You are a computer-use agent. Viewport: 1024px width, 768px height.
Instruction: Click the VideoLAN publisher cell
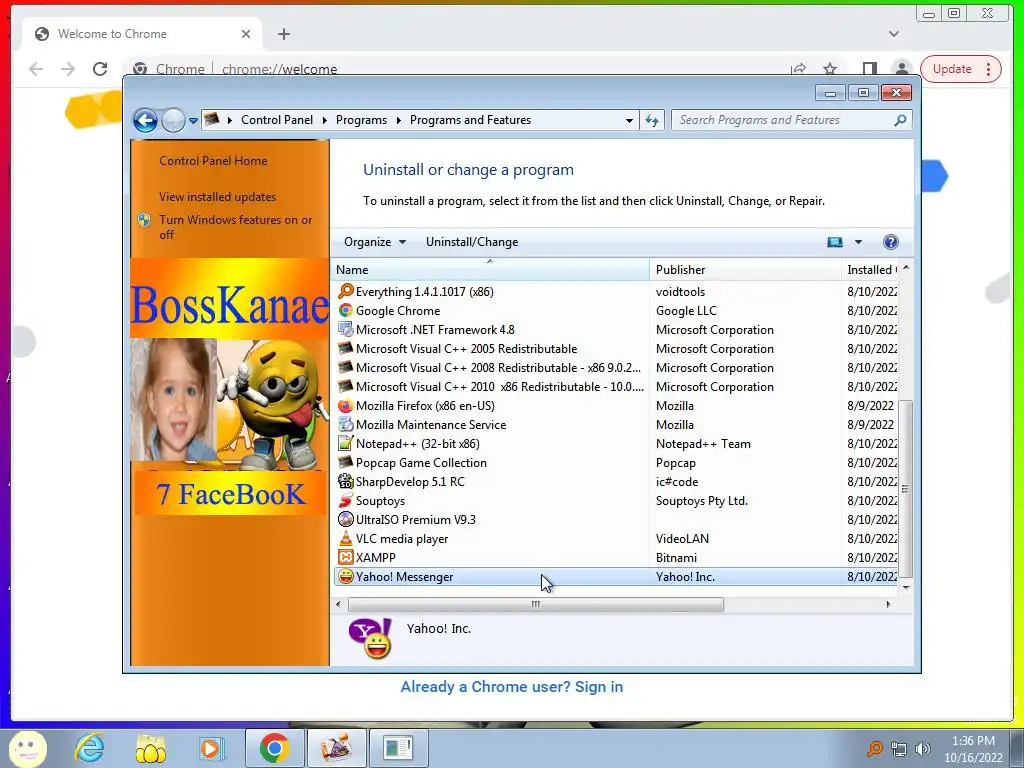pyautogui.click(x=682, y=538)
